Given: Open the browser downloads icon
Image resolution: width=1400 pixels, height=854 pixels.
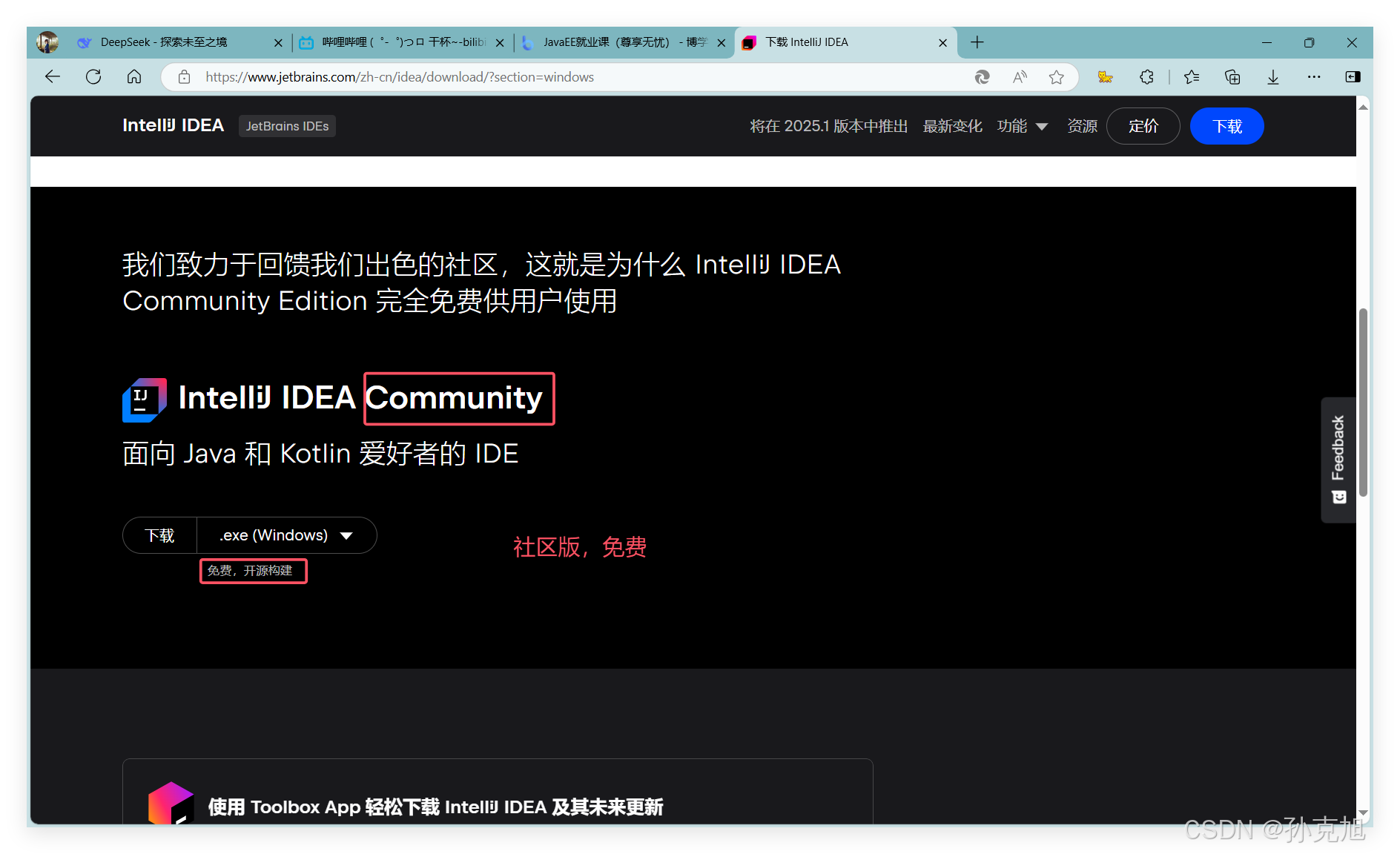Looking at the screenshot, I should click(1273, 77).
